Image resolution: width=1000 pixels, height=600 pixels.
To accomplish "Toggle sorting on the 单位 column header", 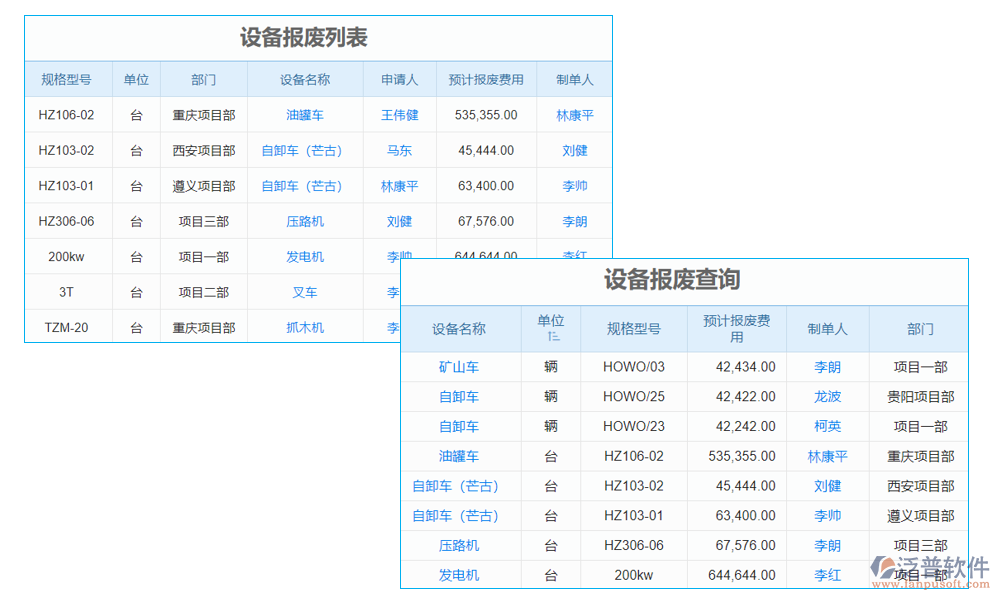I will pos(551,328).
